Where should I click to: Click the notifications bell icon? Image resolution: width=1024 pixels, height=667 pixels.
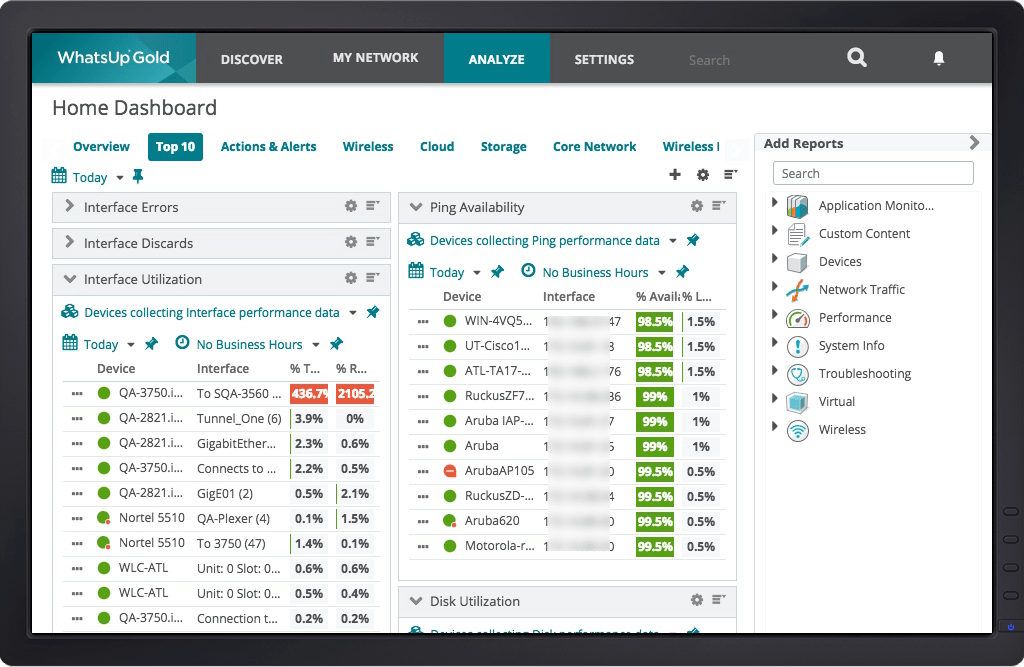coord(938,59)
